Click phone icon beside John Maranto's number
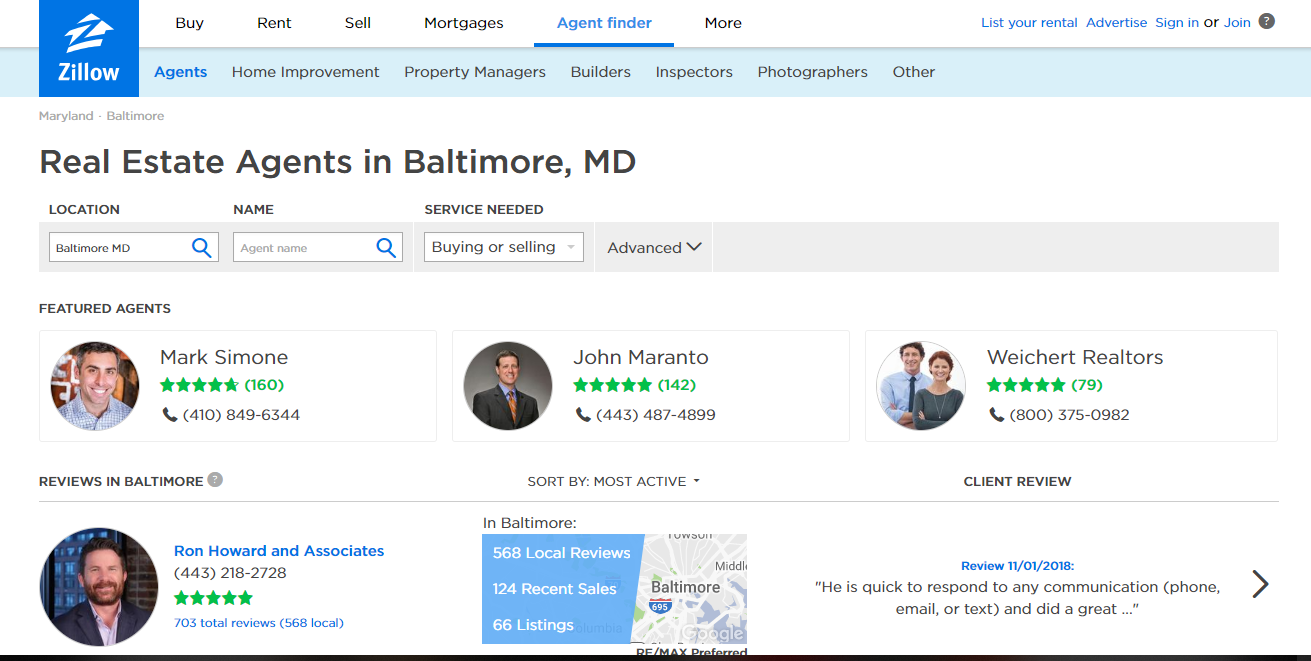Viewport: 1311px width, 661px height. point(583,414)
